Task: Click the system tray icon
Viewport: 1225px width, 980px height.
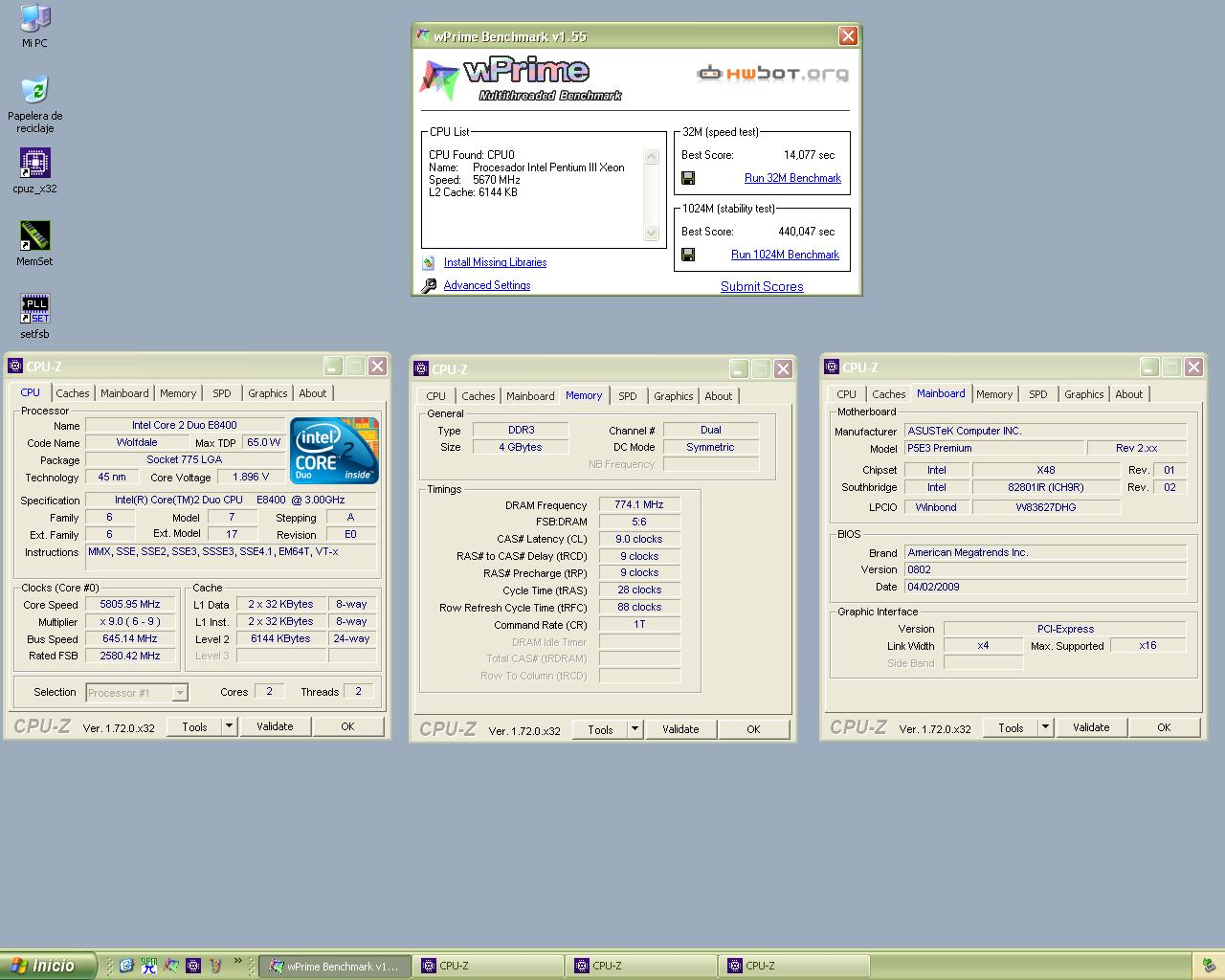Action: pyautogui.click(x=1209, y=966)
